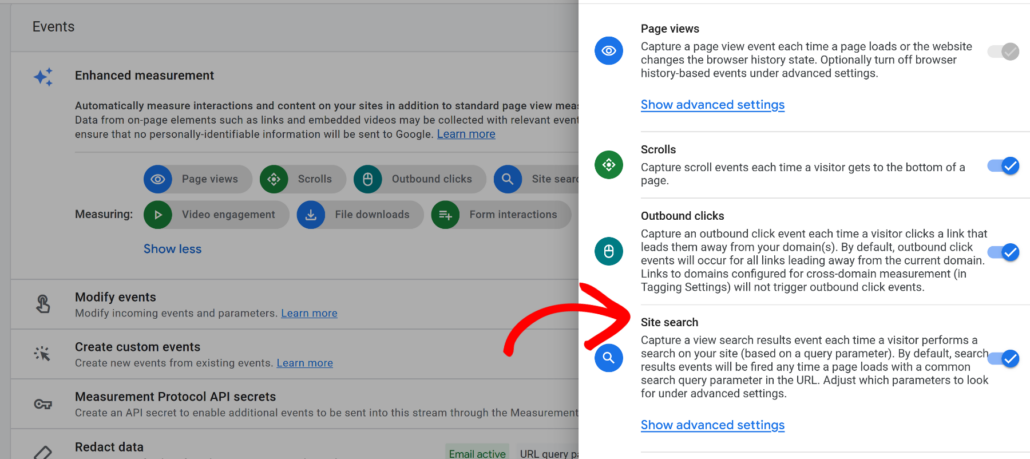Viewport: 1030px width, 459px height.
Task: Select the Page views chip
Action: pyautogui.click(x=198, y=179)
